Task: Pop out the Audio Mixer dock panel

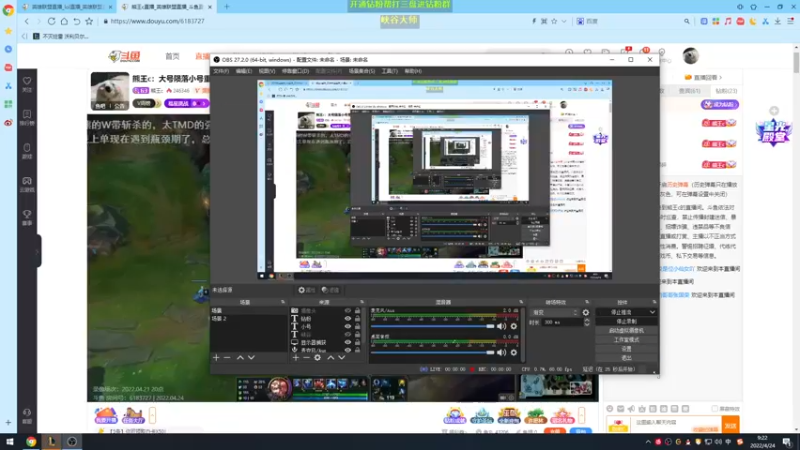Action: click(x=521, y=302)
